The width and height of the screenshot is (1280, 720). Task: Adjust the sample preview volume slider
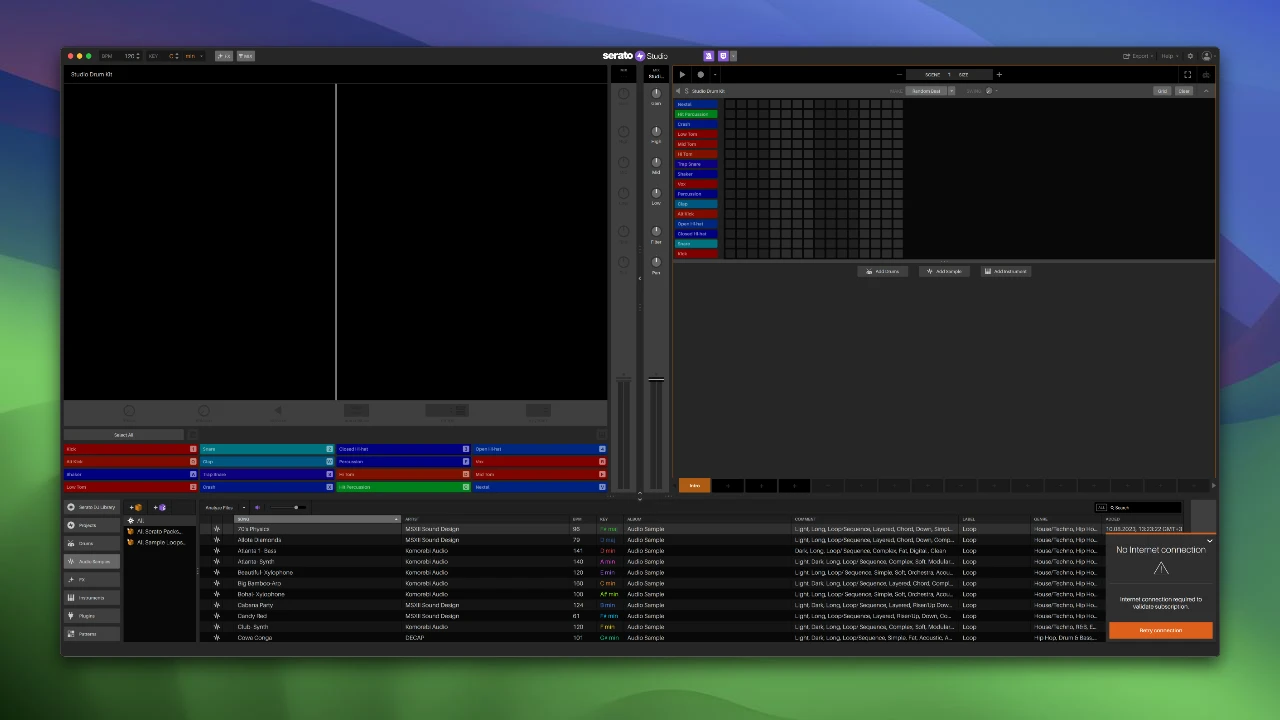coord(296,507)
